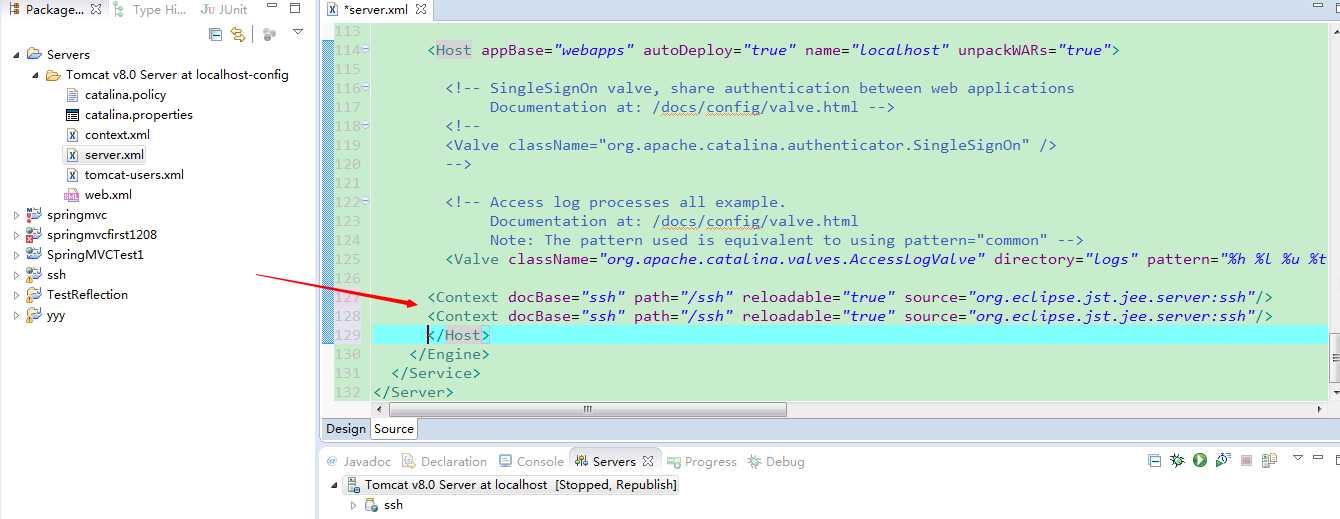
Task: Select the *server.xml editor tab
Action: (376, 10)
